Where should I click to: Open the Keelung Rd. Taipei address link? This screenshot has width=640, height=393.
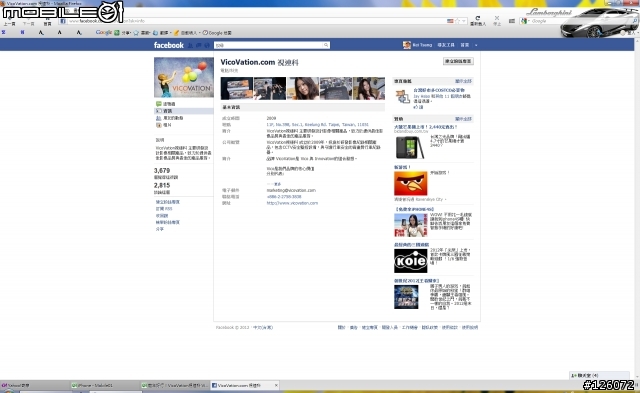(318, 124)
